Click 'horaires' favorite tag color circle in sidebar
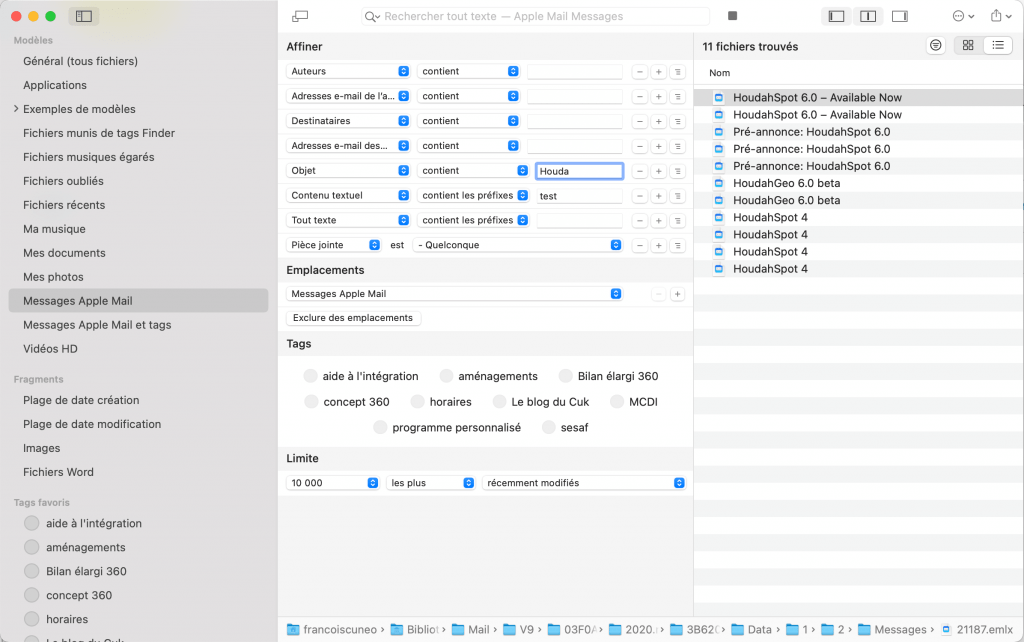Viewport: 1024px width, 642px height. tap(31, 619)
